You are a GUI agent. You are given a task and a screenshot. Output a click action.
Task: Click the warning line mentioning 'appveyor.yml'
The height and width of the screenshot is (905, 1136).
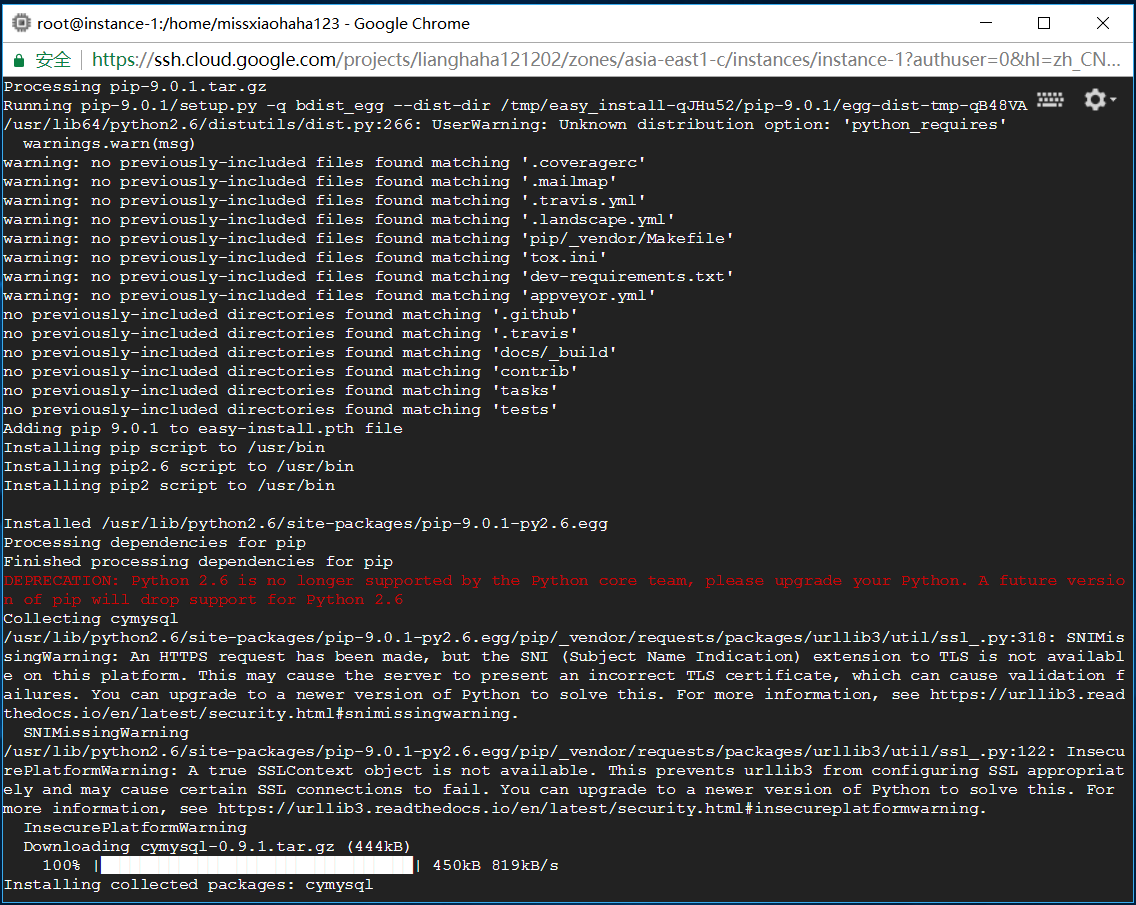(330, 296)
